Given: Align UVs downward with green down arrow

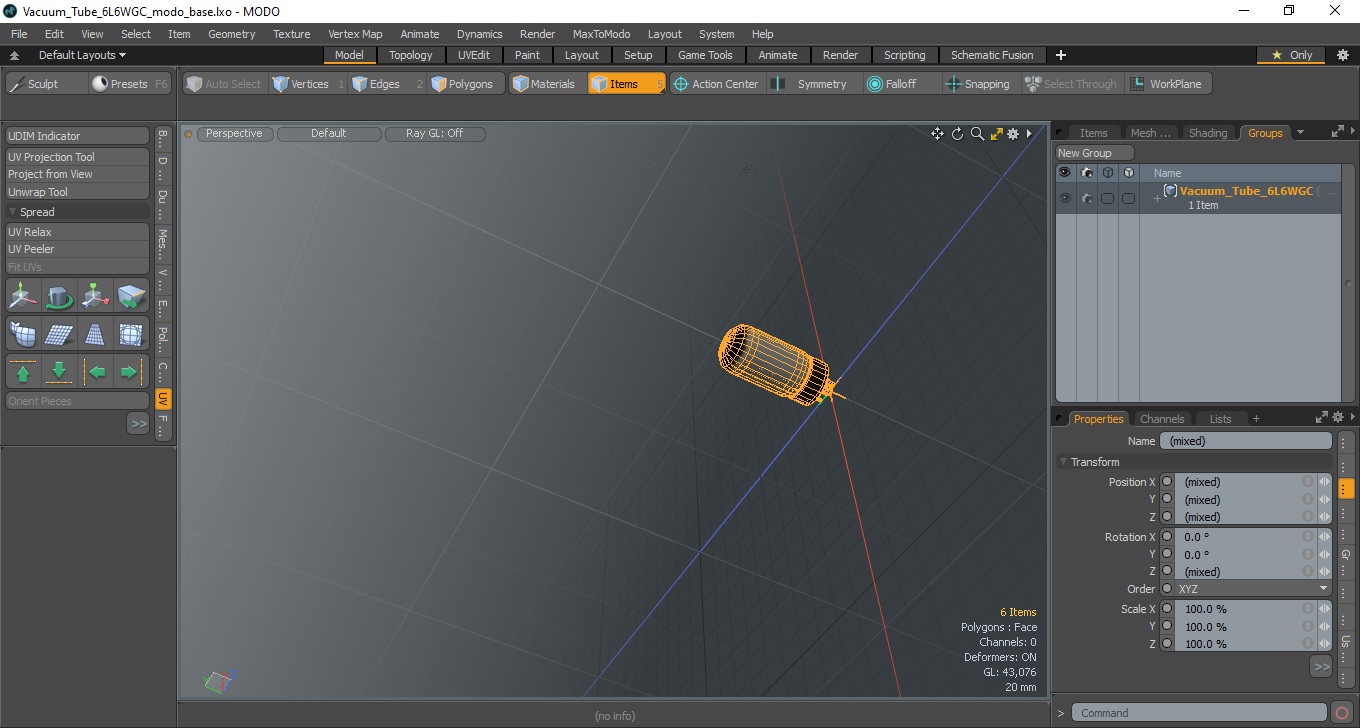Looking at the screenshot, I should pyautogui.click(x=59, y=372).
